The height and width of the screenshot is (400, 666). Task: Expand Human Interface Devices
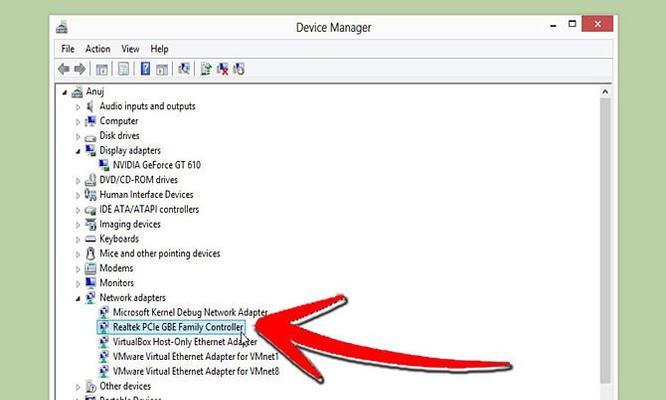point(78,195)
